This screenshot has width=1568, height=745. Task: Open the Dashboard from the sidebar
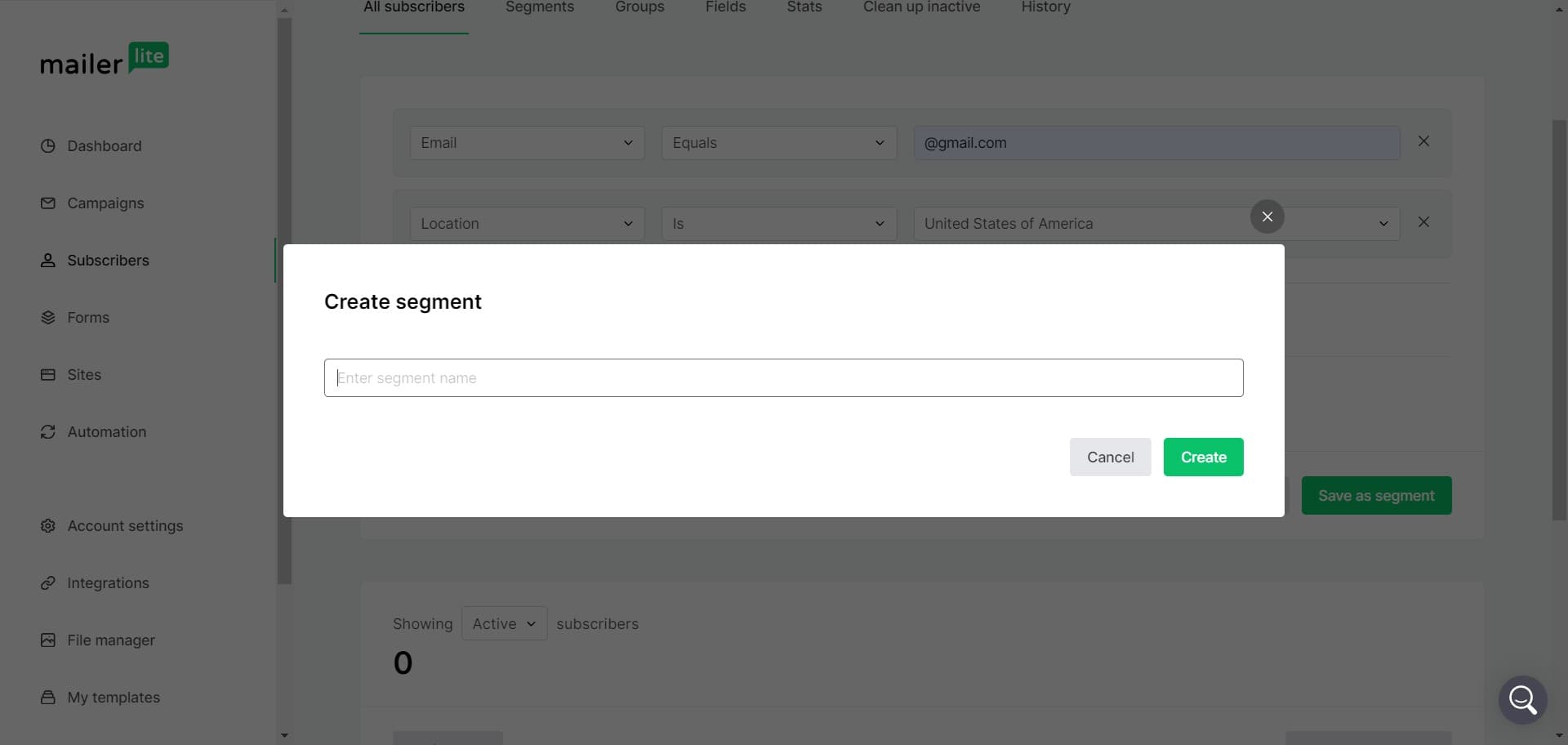click(x=104, y=145)
